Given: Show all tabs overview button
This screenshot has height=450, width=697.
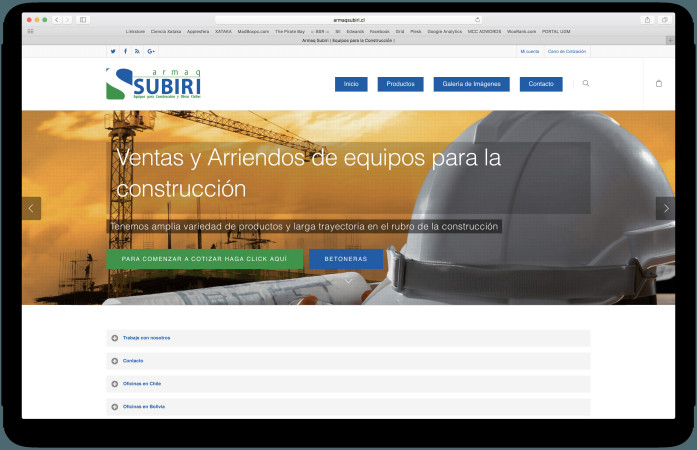Looking at the screenshot, I should 665,20.
